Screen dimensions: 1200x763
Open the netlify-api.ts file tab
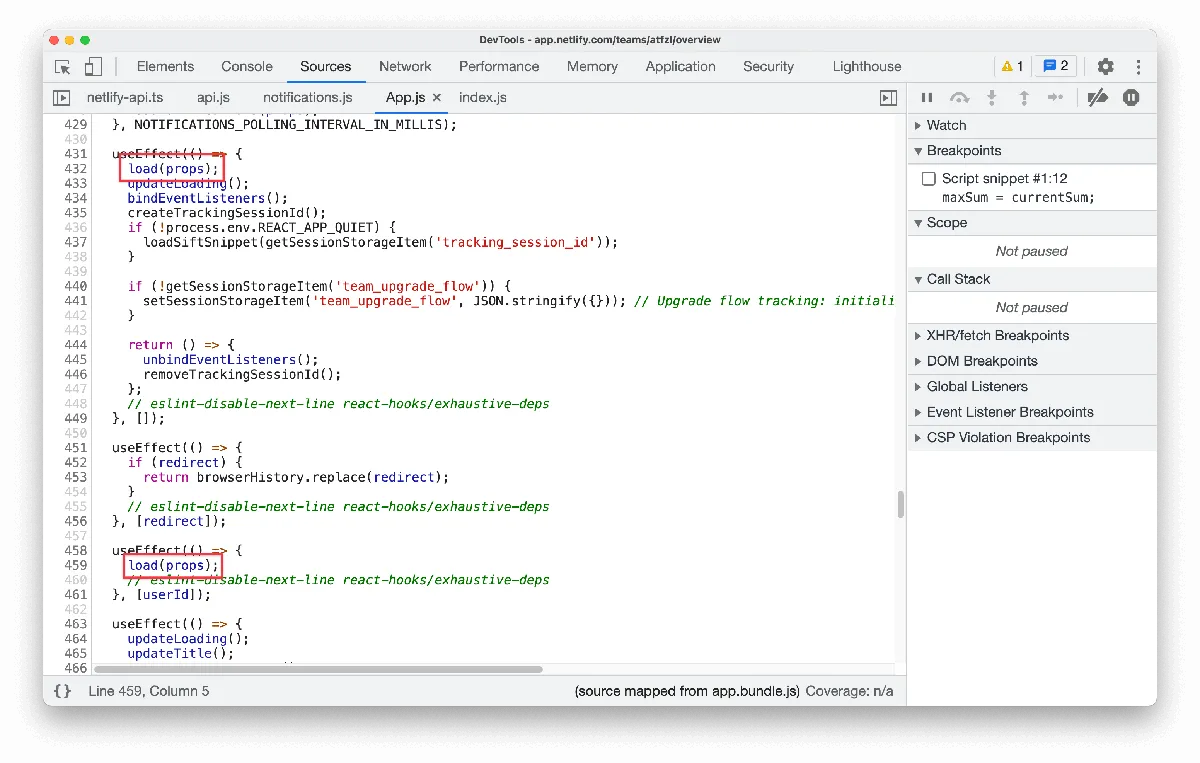[x=125, y=98]
